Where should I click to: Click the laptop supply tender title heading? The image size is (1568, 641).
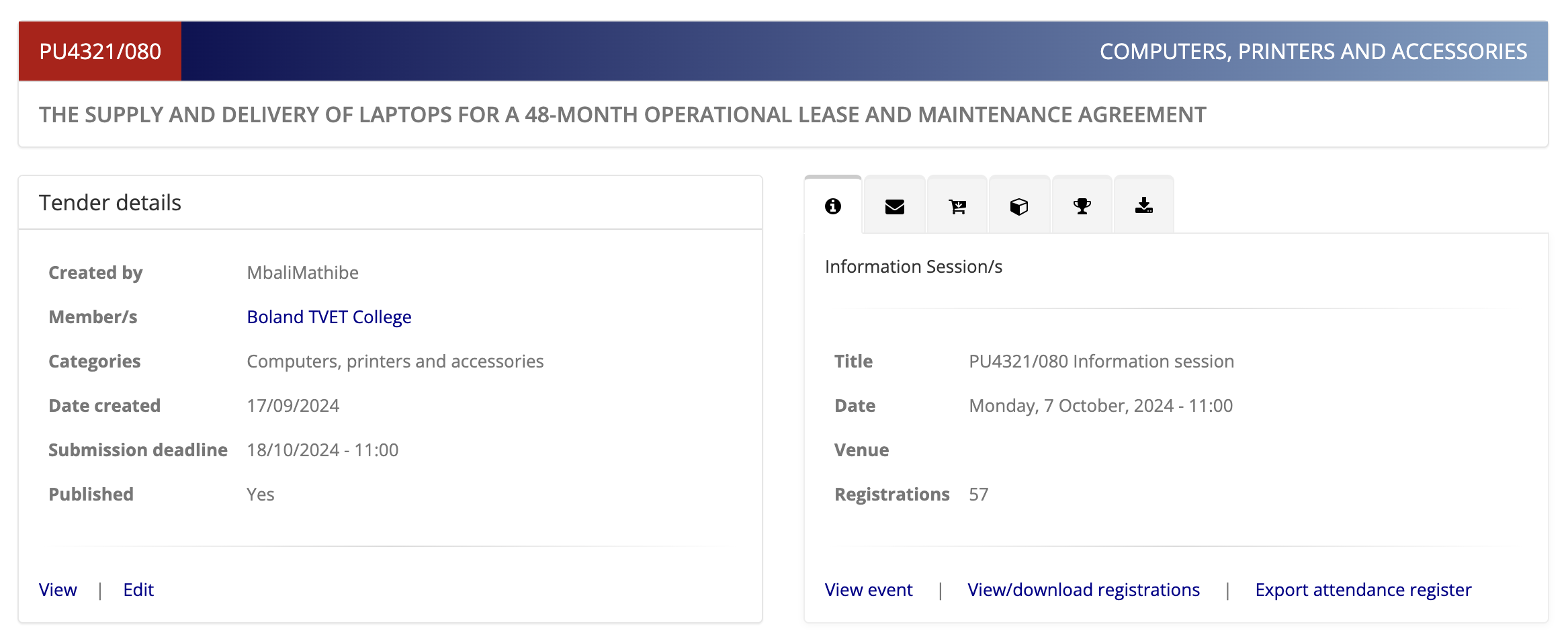pyautogui.click(x=622, y=115)
